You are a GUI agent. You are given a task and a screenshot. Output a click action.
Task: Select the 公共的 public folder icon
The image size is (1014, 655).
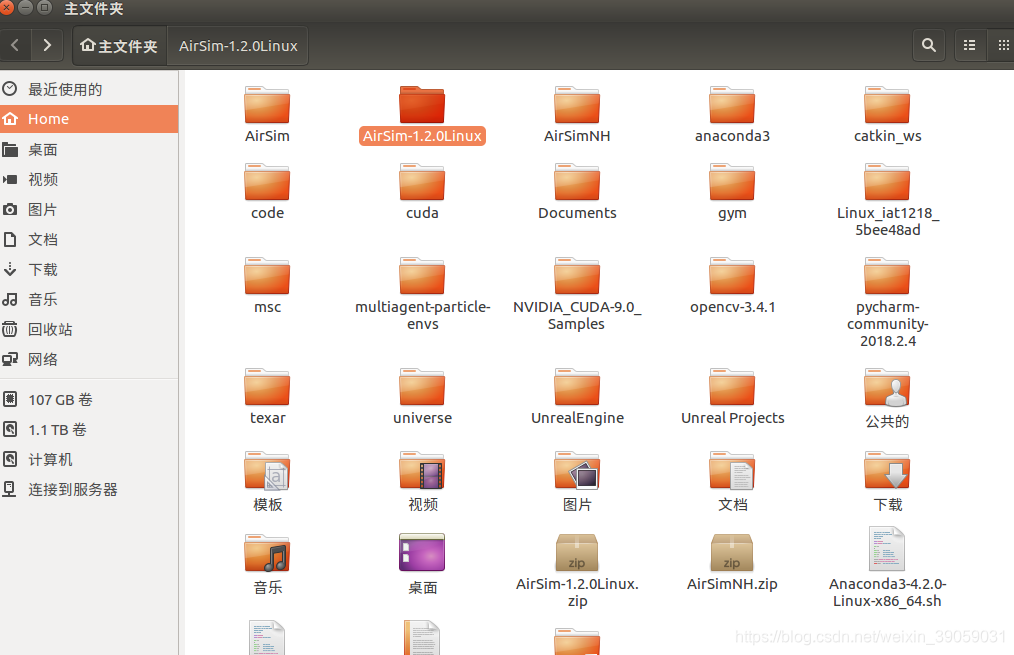coord(887,387)
